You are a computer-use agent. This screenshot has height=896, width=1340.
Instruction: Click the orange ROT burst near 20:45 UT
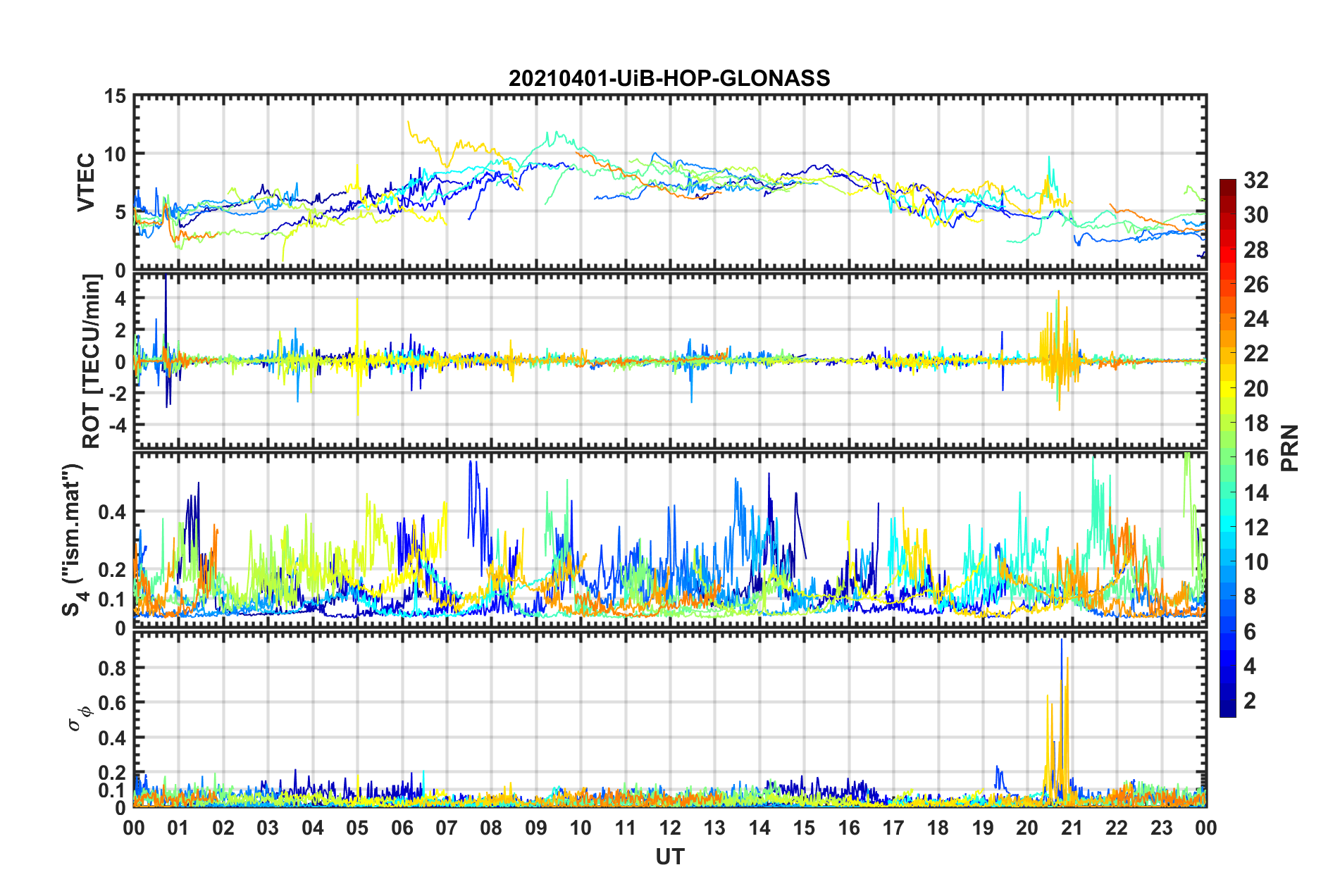tap(1058, 351)
